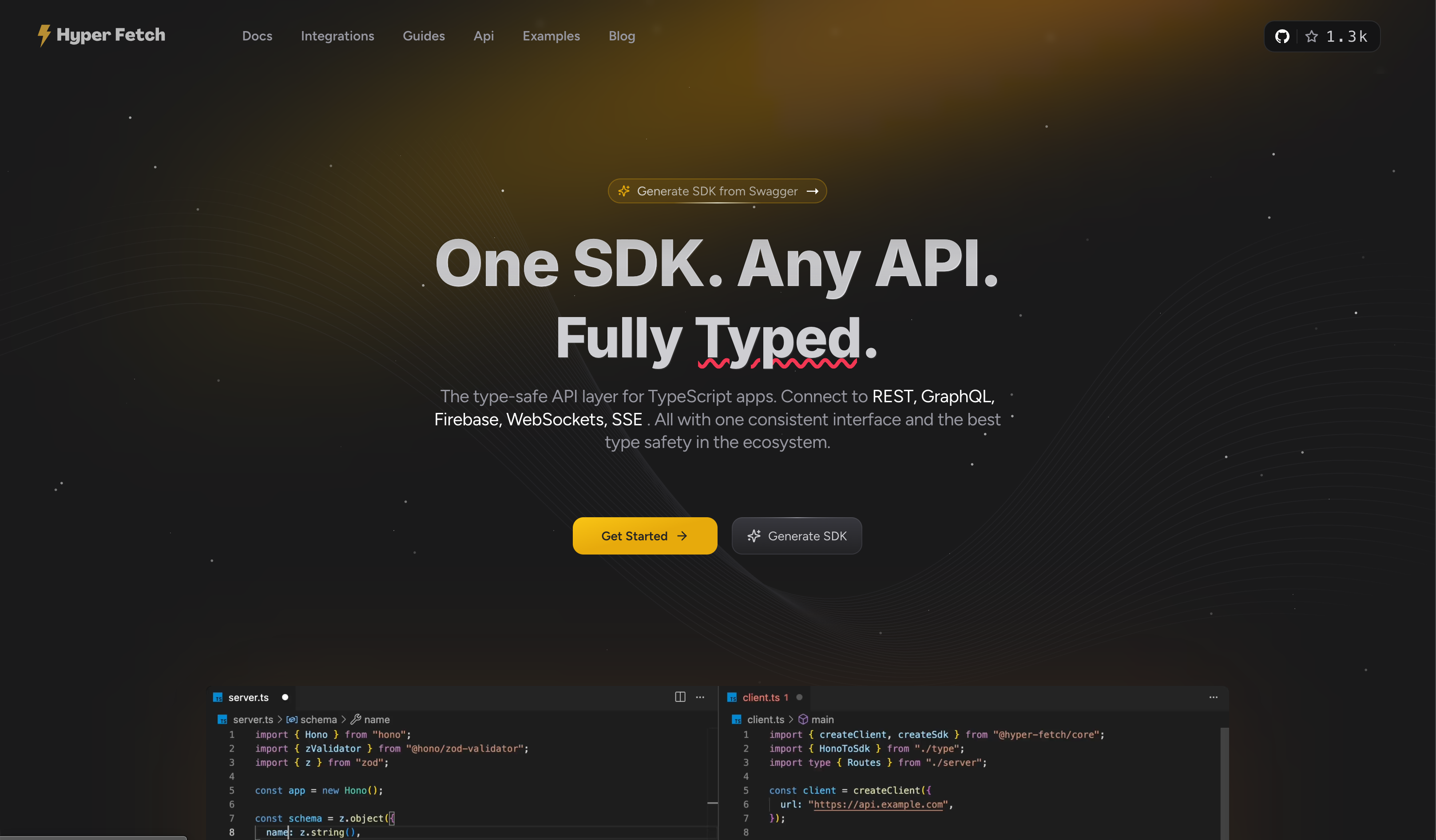Click the TypeScript file icon on client.ts tab
Viewport: 1436px width, 840px height.
tap(732, 697)
